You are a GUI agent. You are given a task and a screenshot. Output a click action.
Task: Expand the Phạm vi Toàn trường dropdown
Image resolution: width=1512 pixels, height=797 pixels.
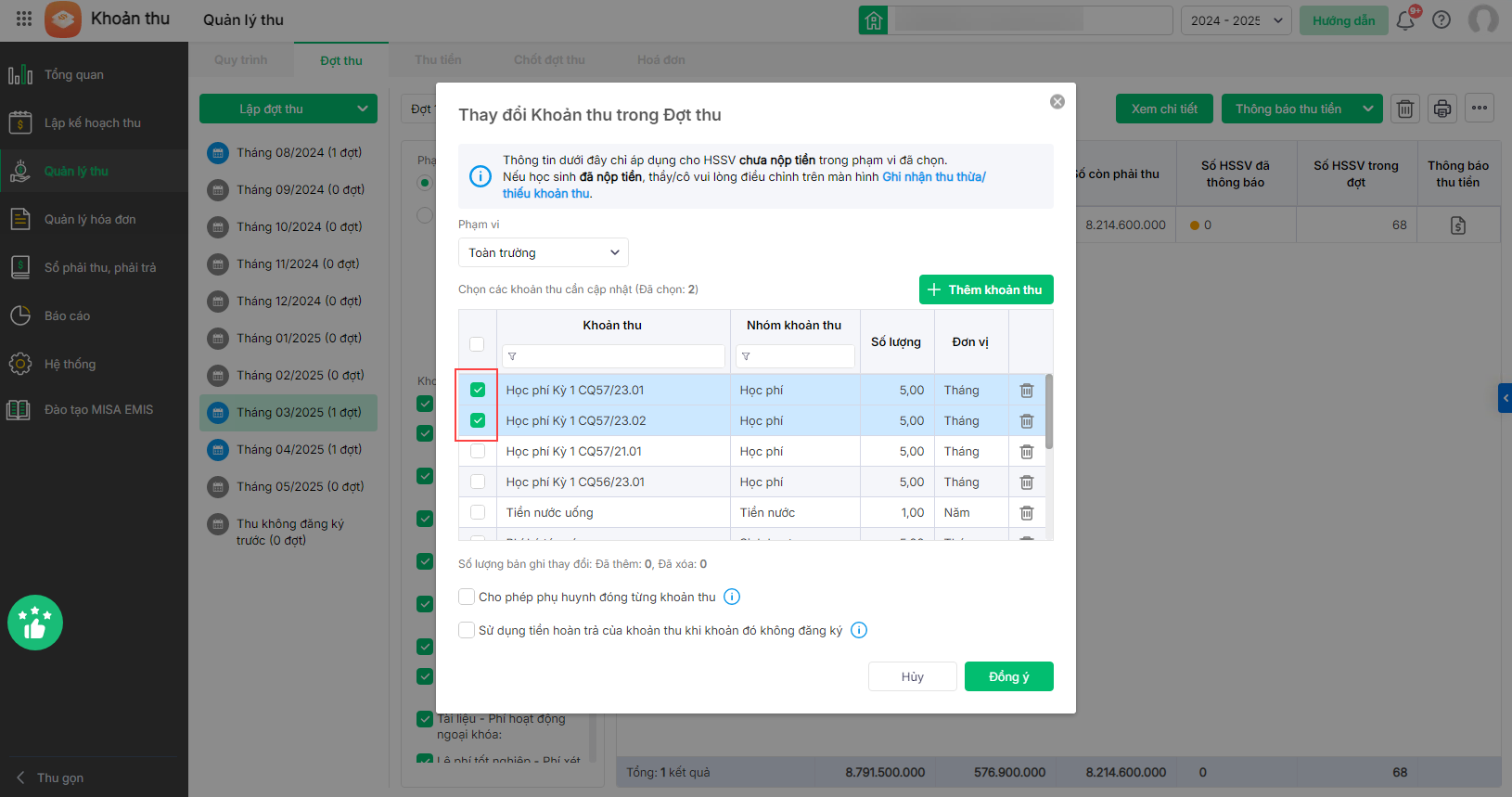click(x=543, y=252)
